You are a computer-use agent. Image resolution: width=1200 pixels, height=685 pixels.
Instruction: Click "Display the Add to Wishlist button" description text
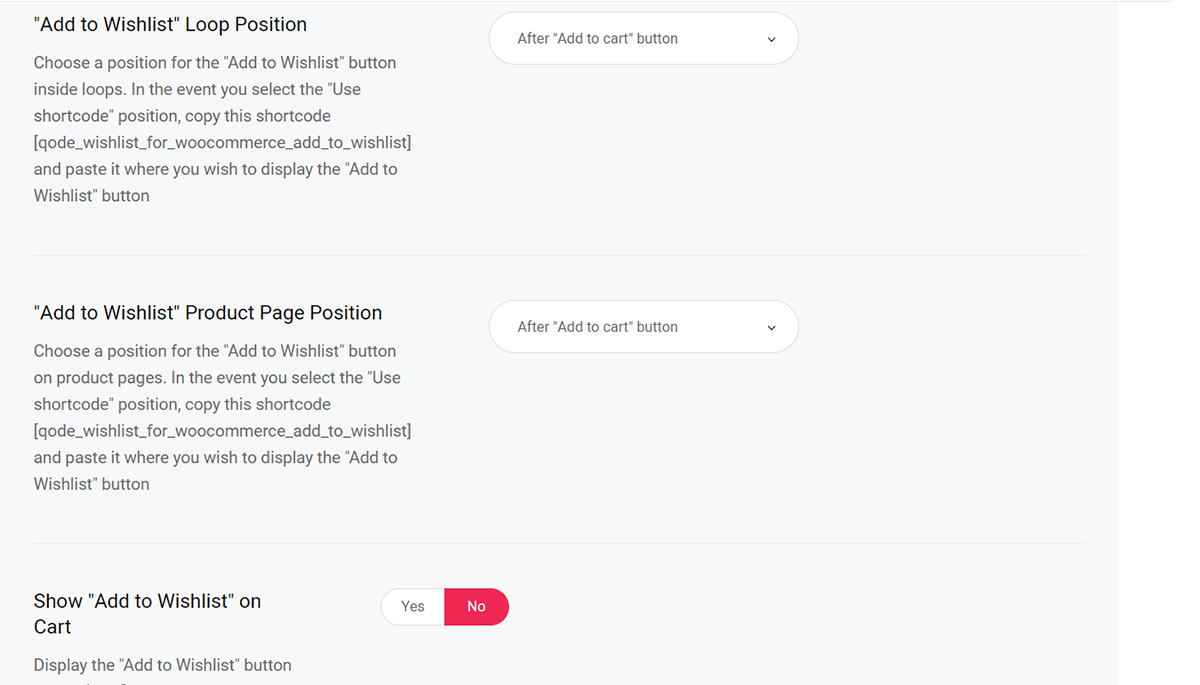163,665
